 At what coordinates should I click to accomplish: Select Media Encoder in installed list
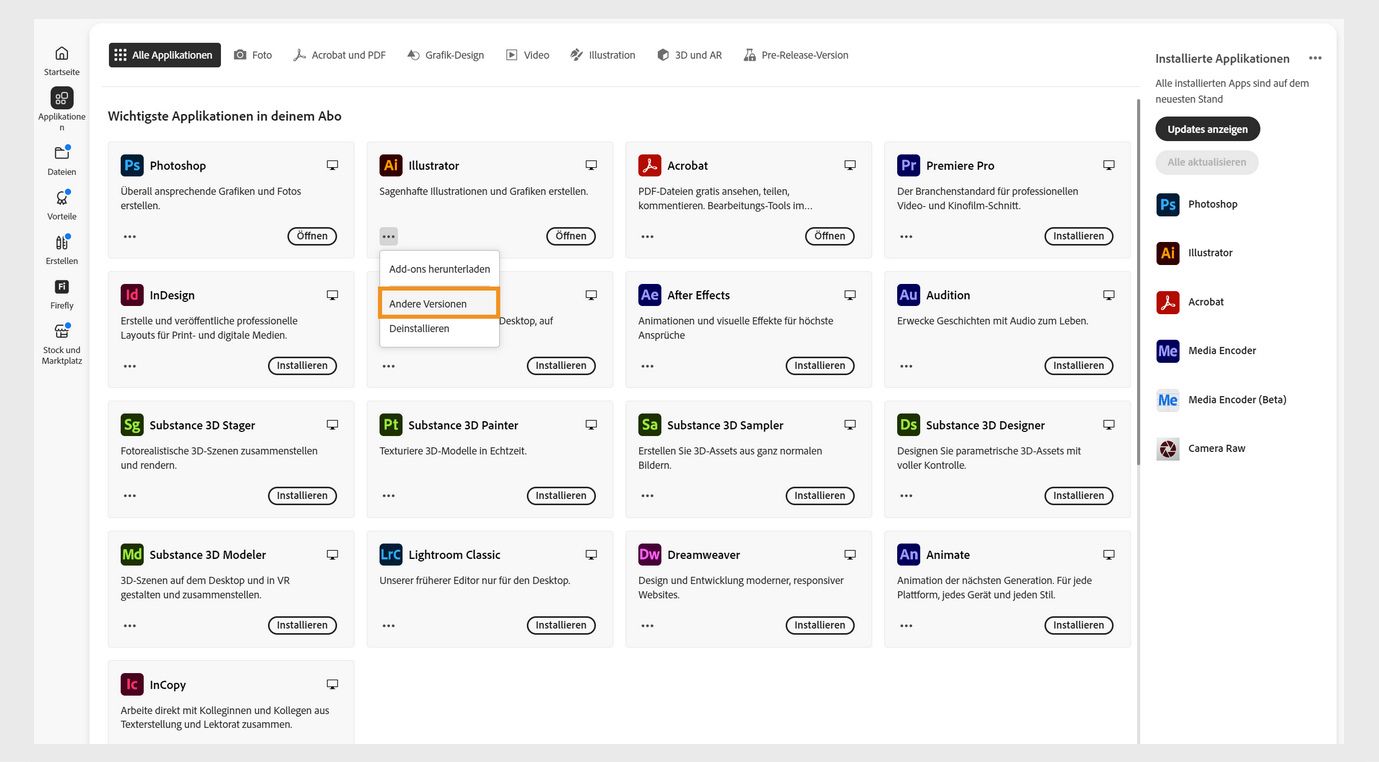(x=1206, y=351)
